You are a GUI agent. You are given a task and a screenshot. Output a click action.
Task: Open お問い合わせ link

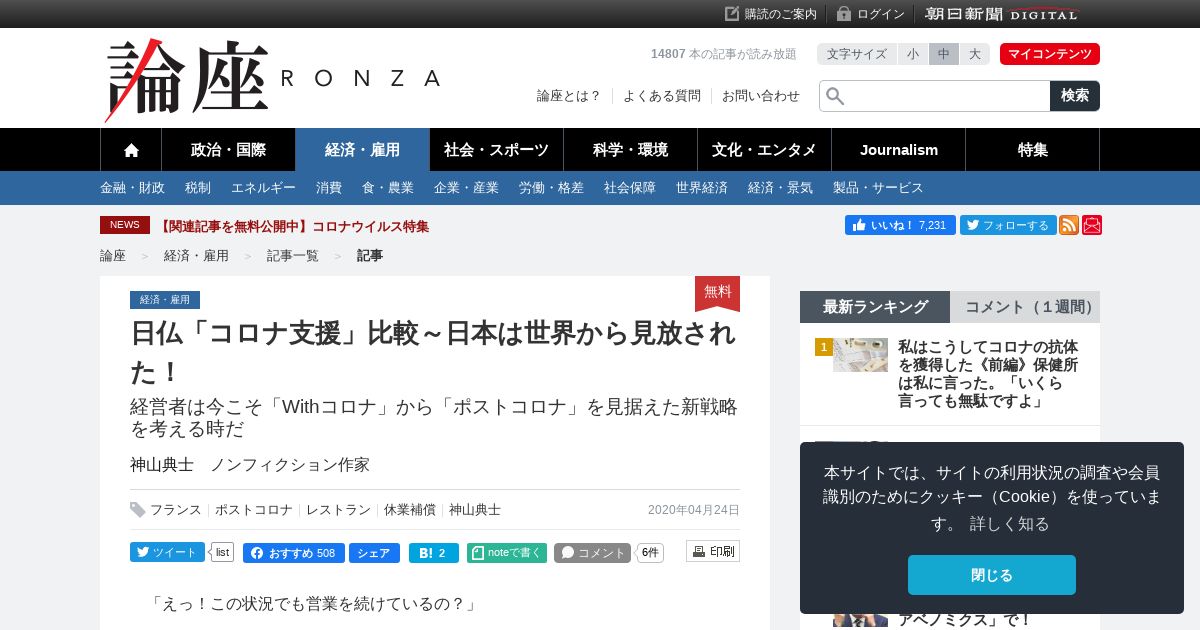761,96
